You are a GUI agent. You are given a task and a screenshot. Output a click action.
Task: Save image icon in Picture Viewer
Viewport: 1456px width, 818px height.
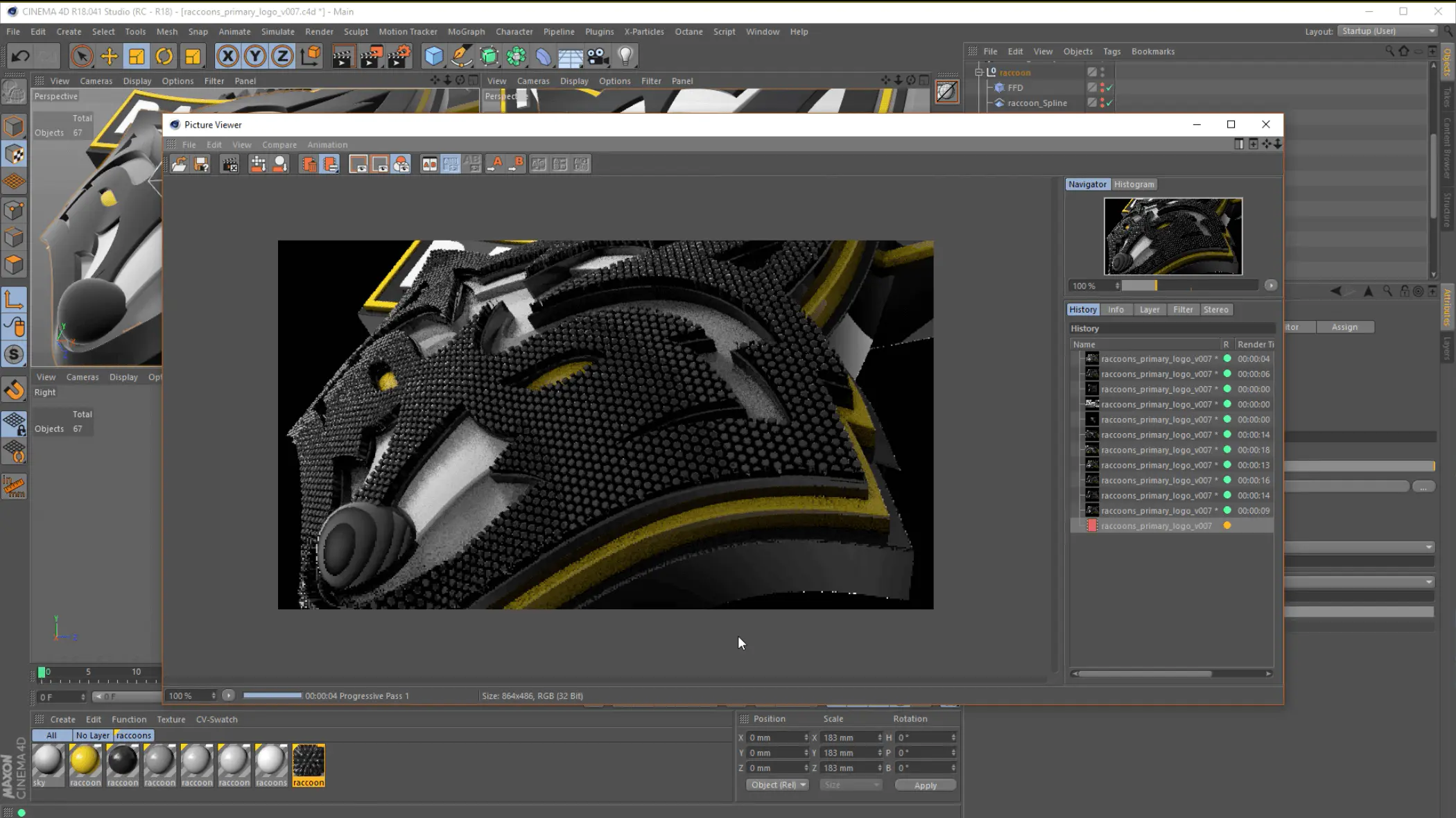[x=201, y=164]
